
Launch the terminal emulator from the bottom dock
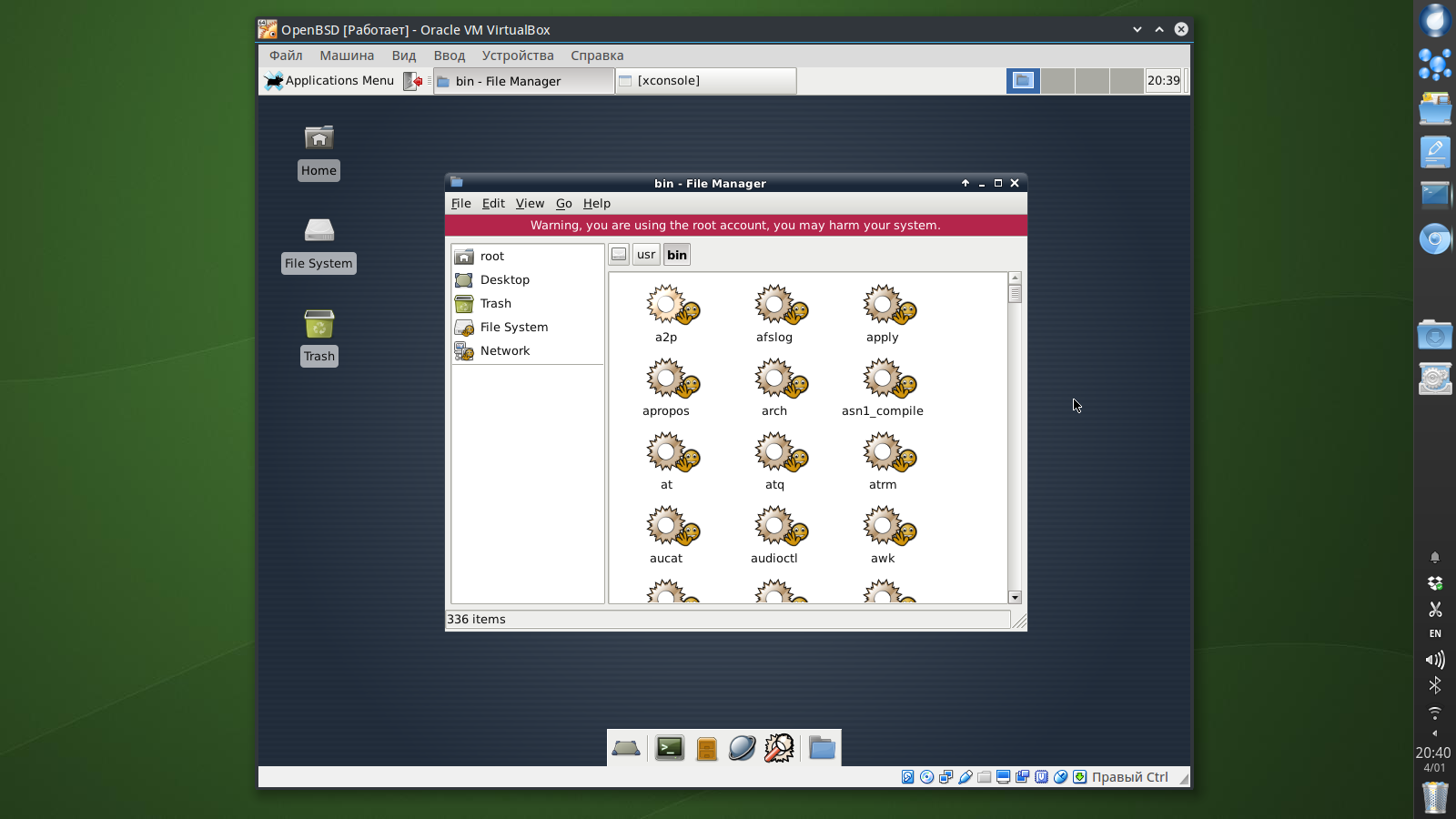670,748
